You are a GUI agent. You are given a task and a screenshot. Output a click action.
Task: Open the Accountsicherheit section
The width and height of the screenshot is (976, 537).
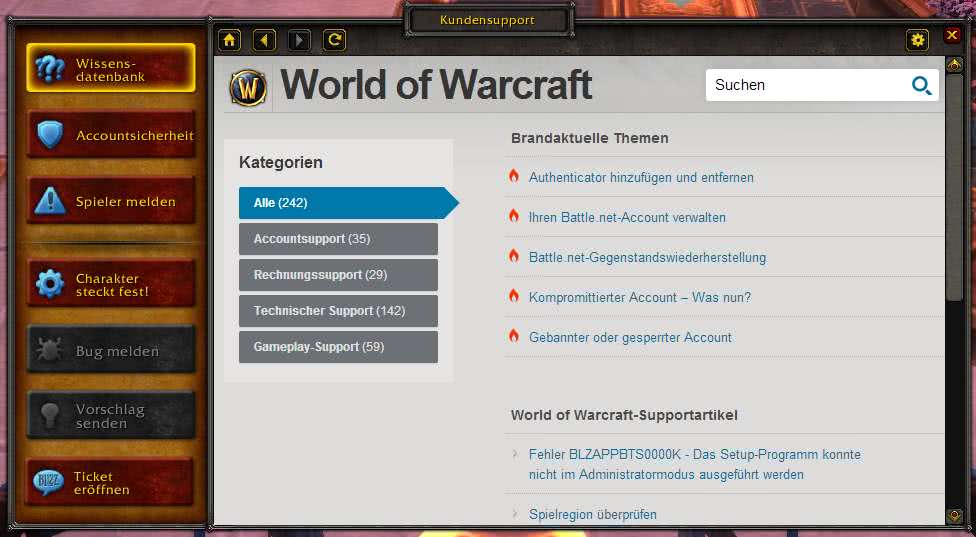pos(111,134)
